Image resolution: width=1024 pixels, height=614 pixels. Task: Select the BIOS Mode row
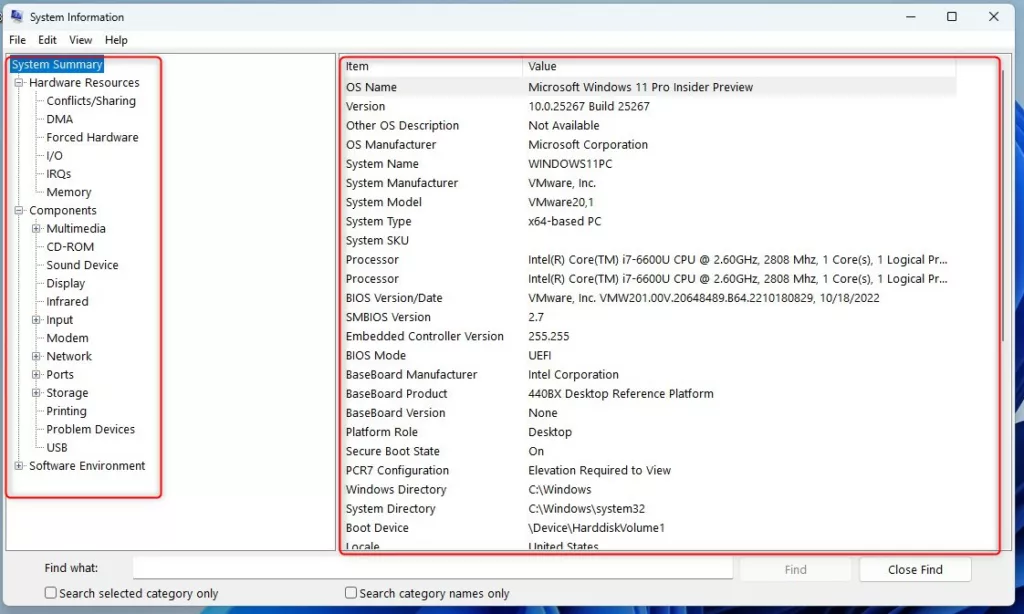[649, 355]
